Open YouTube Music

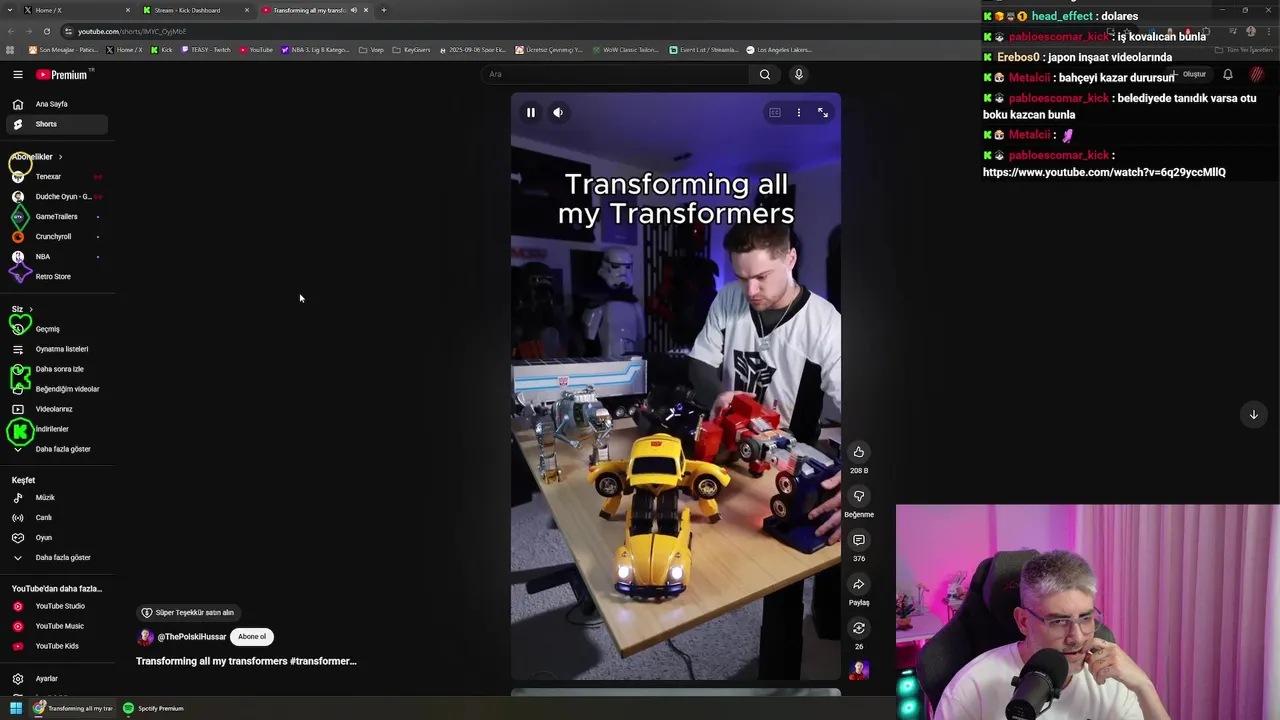pos(55,626)
